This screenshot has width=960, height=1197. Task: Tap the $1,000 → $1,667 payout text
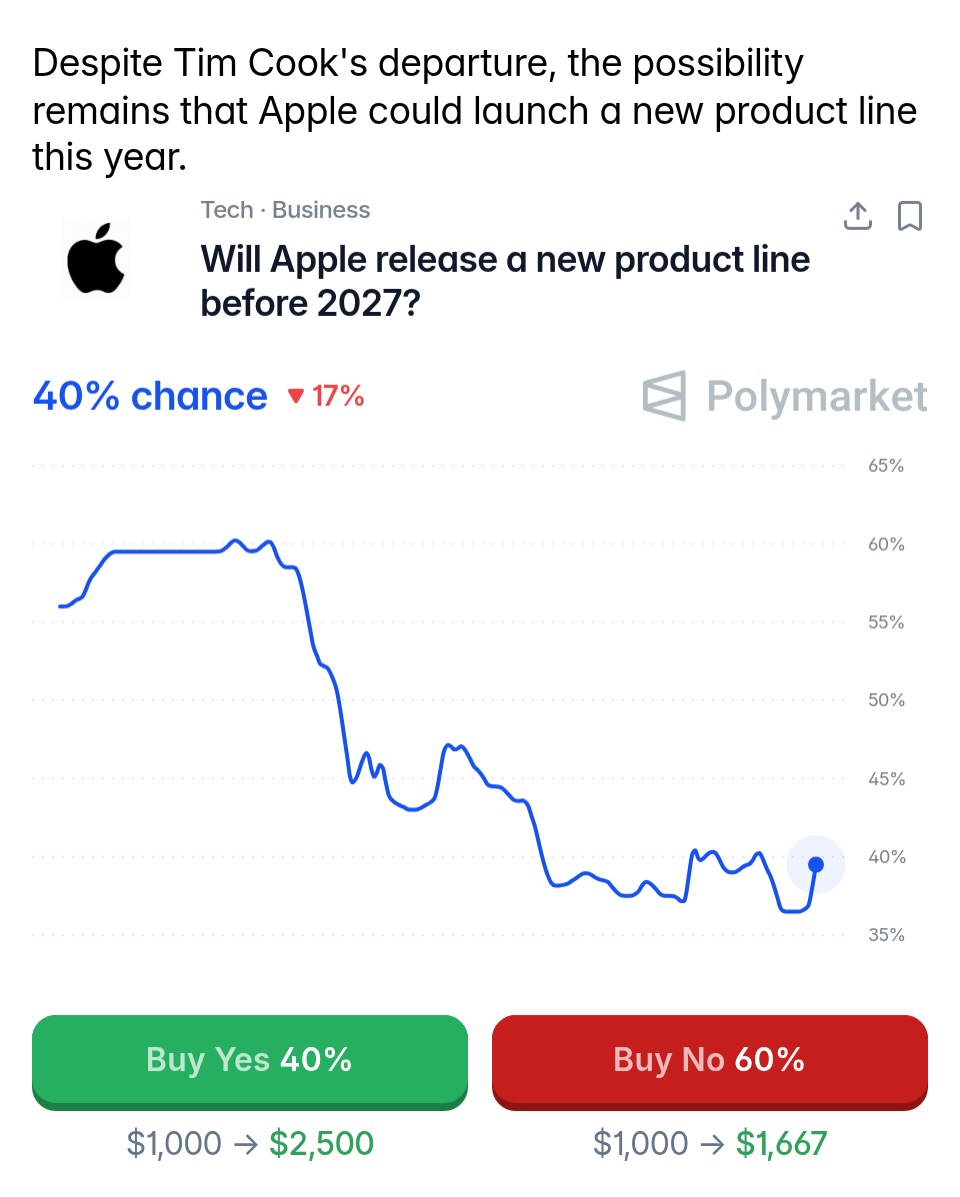(x=710, y=1143)
